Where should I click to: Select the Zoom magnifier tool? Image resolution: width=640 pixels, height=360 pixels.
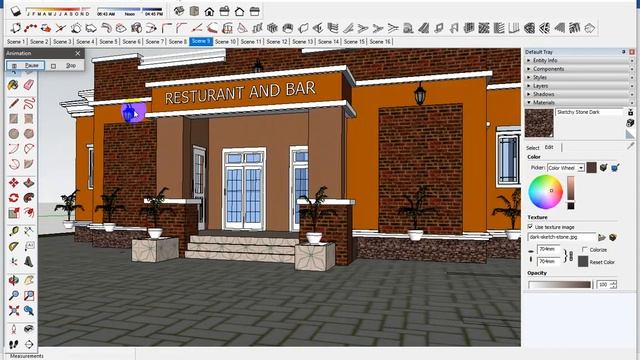(x=13, y=295)
